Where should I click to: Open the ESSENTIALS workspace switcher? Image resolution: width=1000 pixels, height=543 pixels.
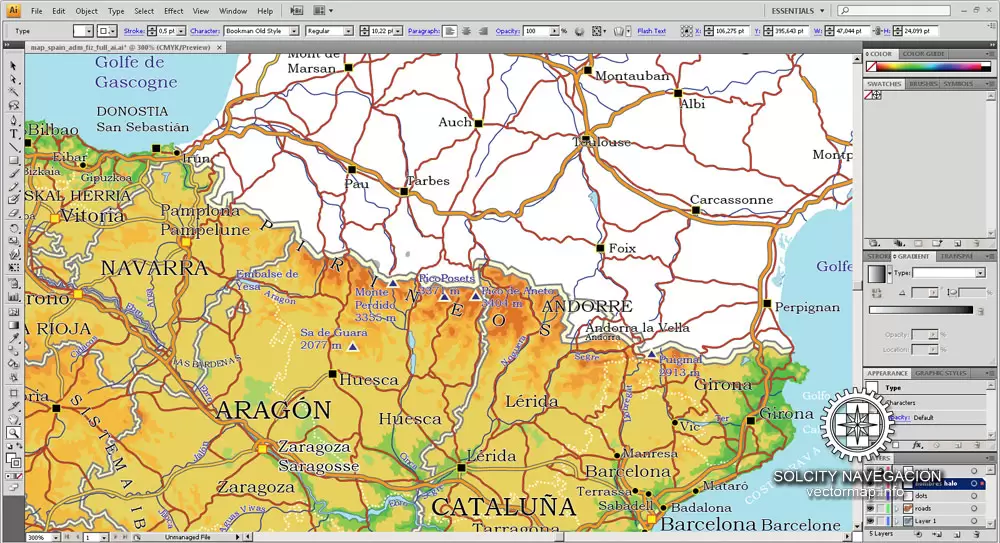798,11
